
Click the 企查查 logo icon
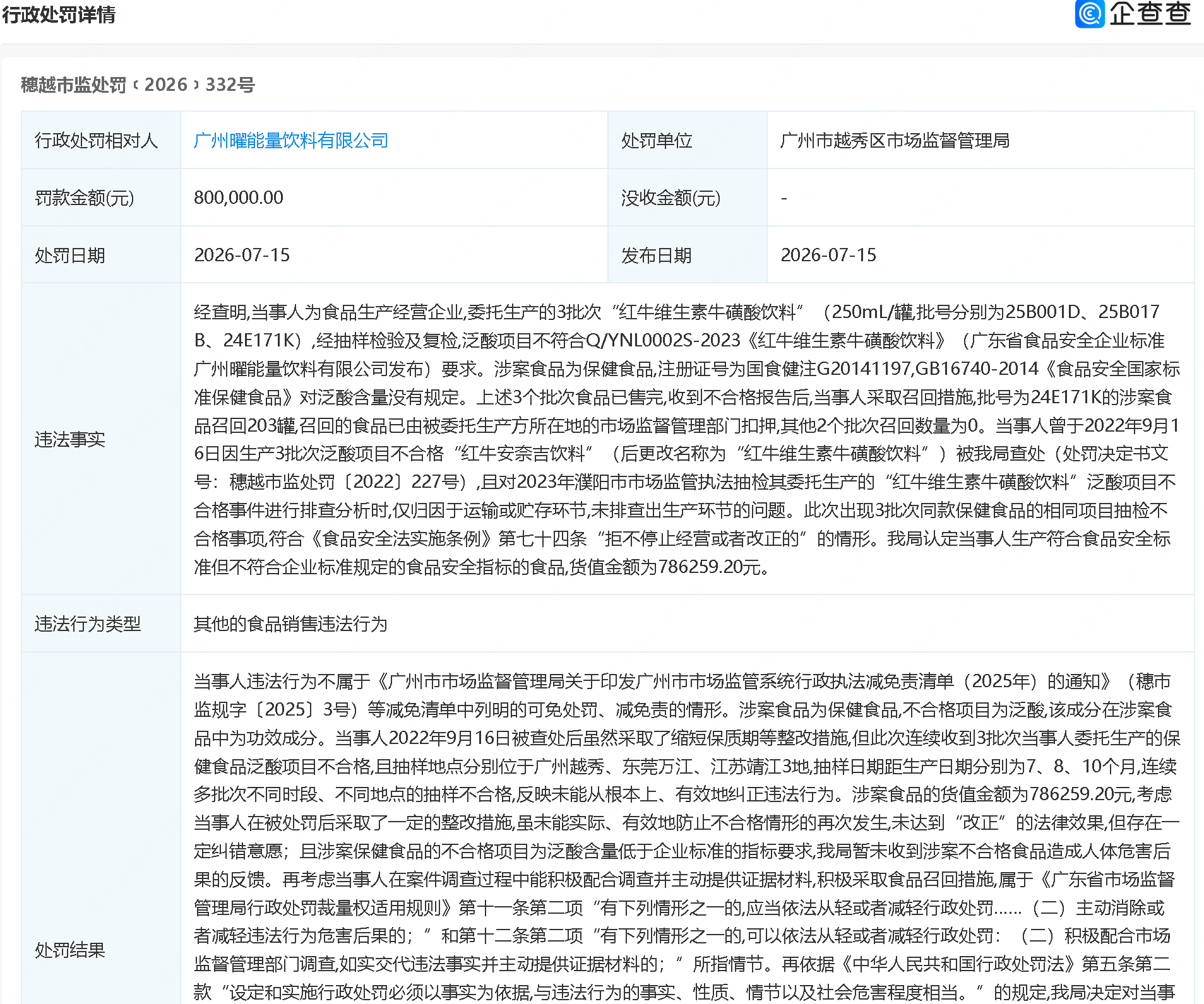pos(1089,13)
